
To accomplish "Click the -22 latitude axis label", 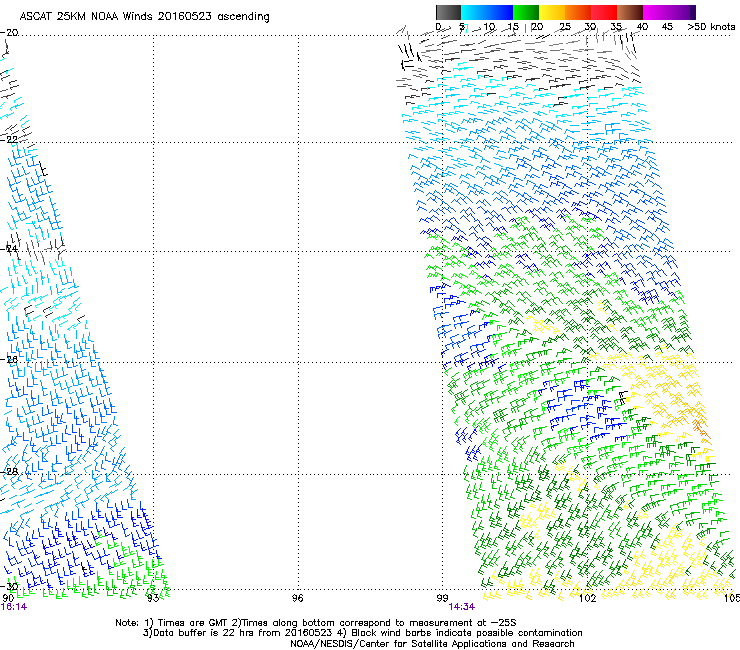I will [x=9, y=140].
